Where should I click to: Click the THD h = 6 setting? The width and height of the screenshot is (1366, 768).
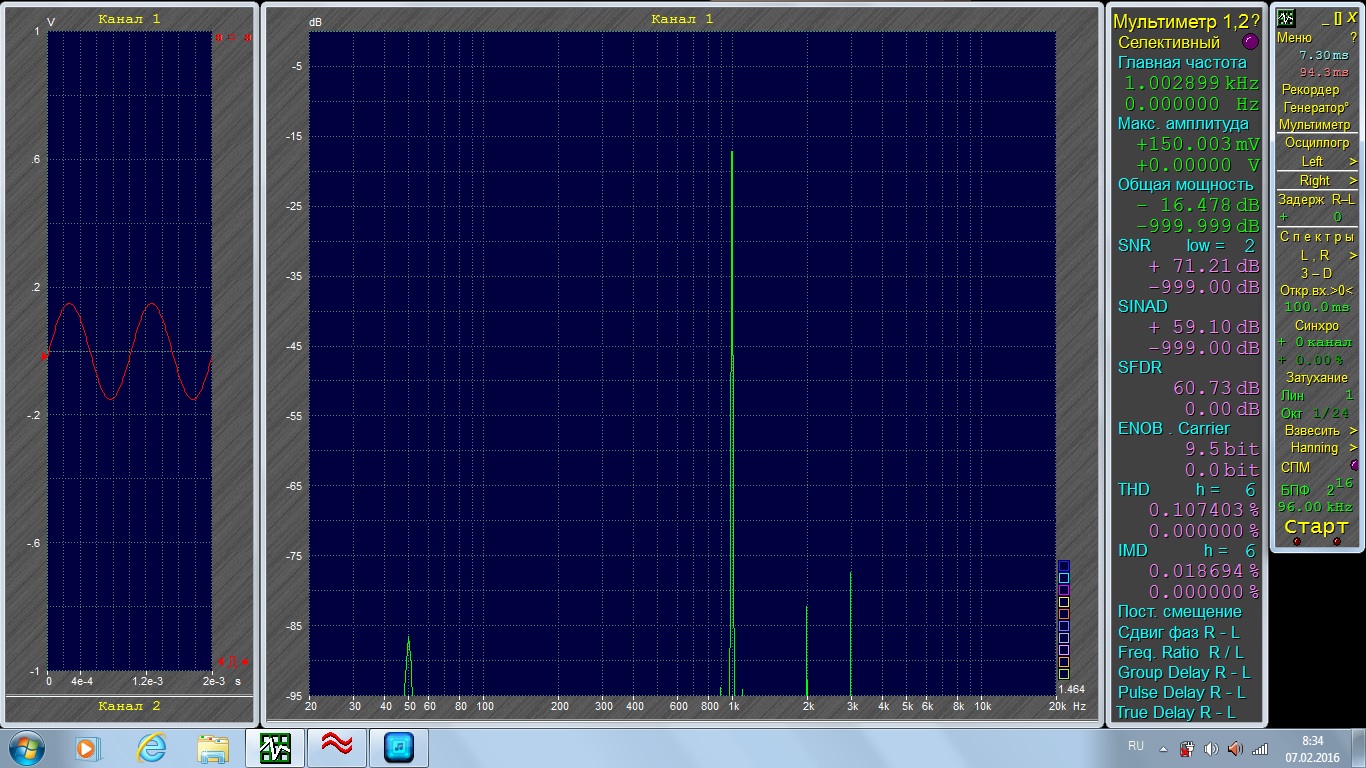click(x=1186, y=490)
